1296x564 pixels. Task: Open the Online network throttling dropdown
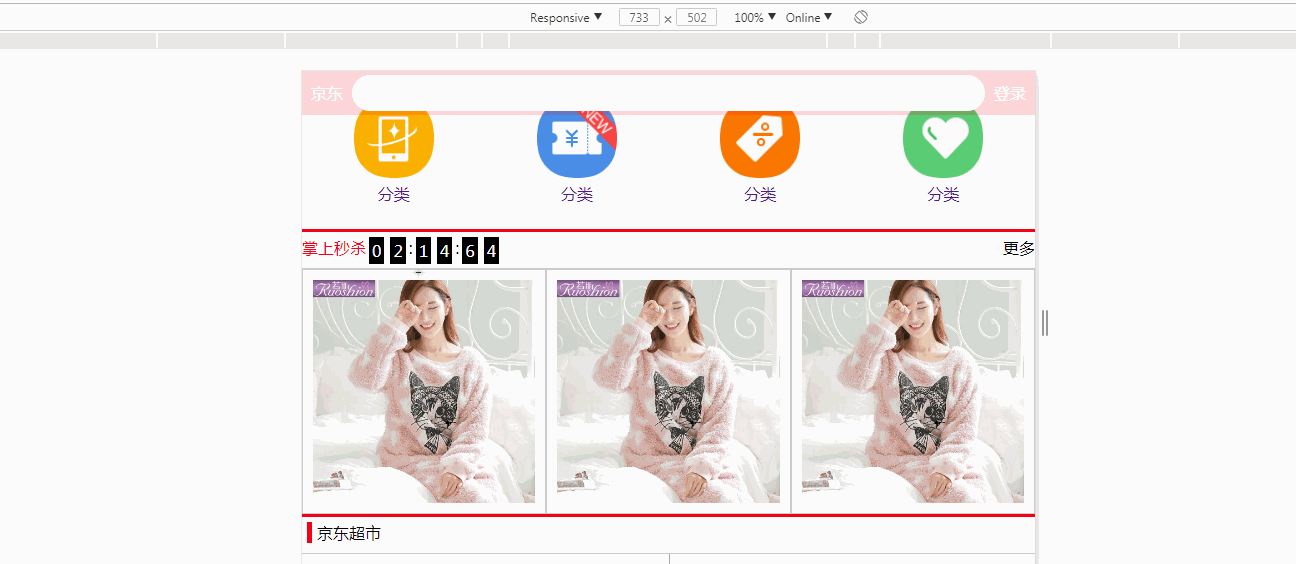pyautogui.click(x=809, y=18)
